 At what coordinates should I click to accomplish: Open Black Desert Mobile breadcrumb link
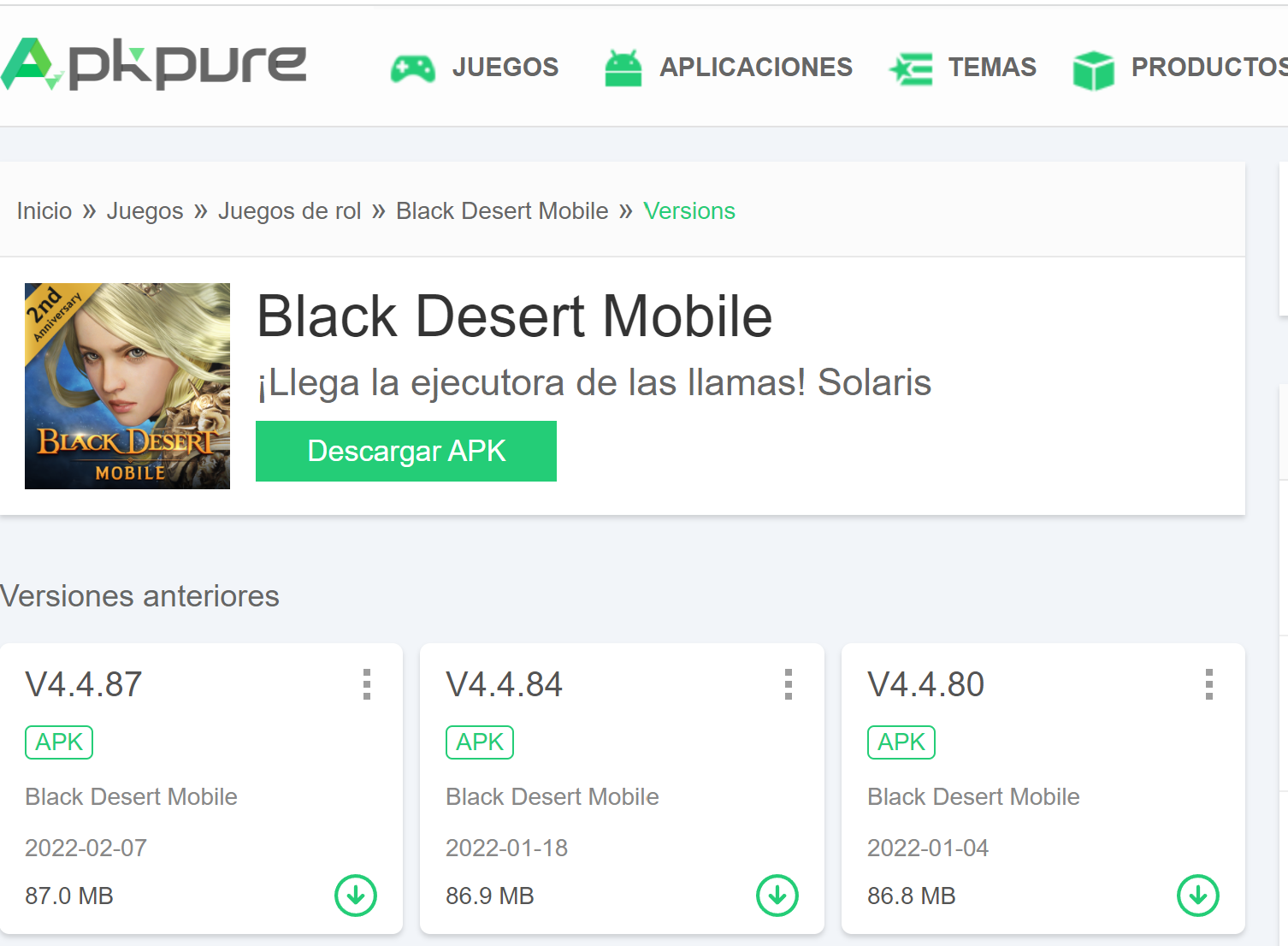[502, 211]
